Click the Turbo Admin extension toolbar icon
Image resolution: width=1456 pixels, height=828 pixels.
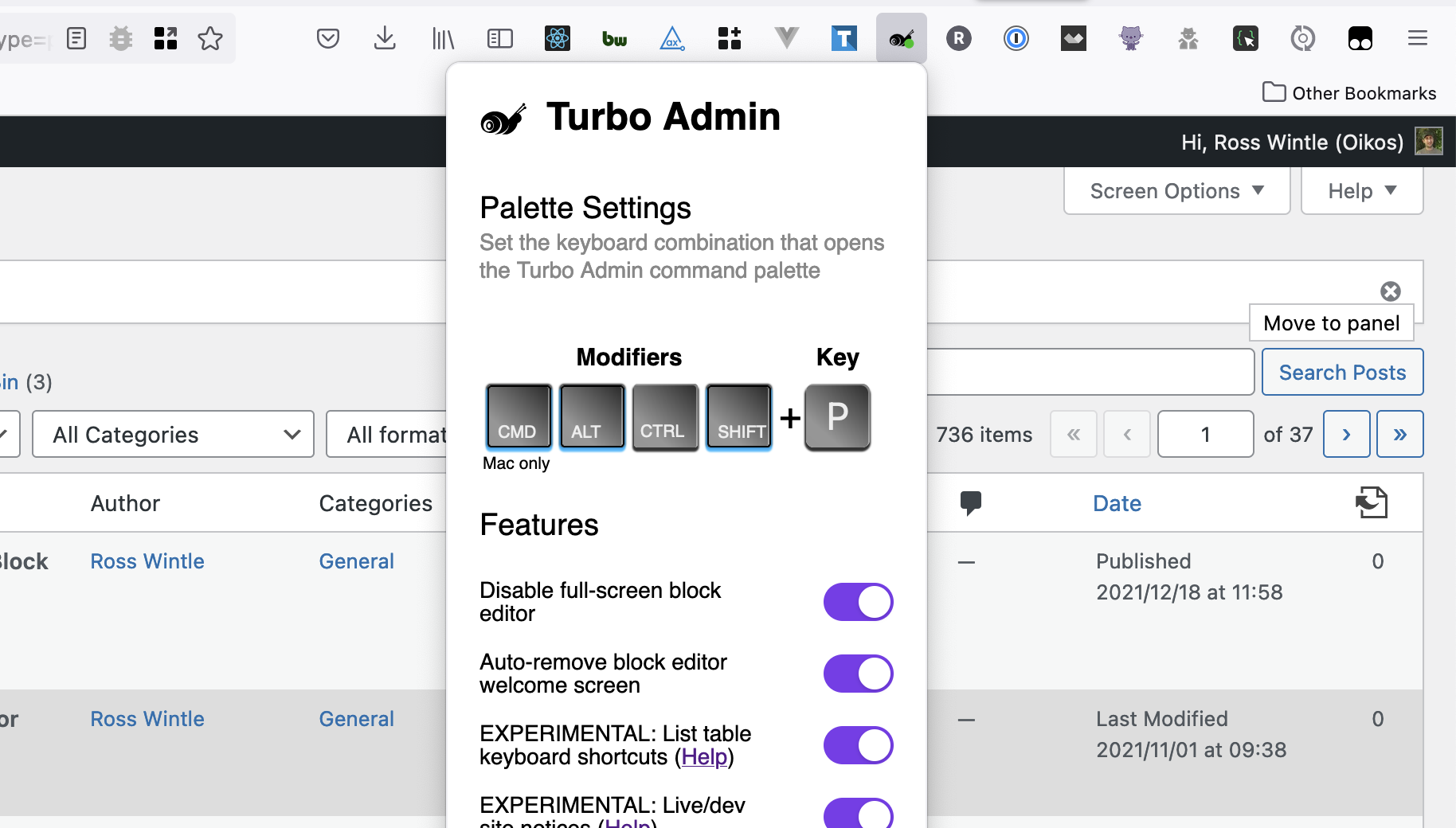pos(901,38)
